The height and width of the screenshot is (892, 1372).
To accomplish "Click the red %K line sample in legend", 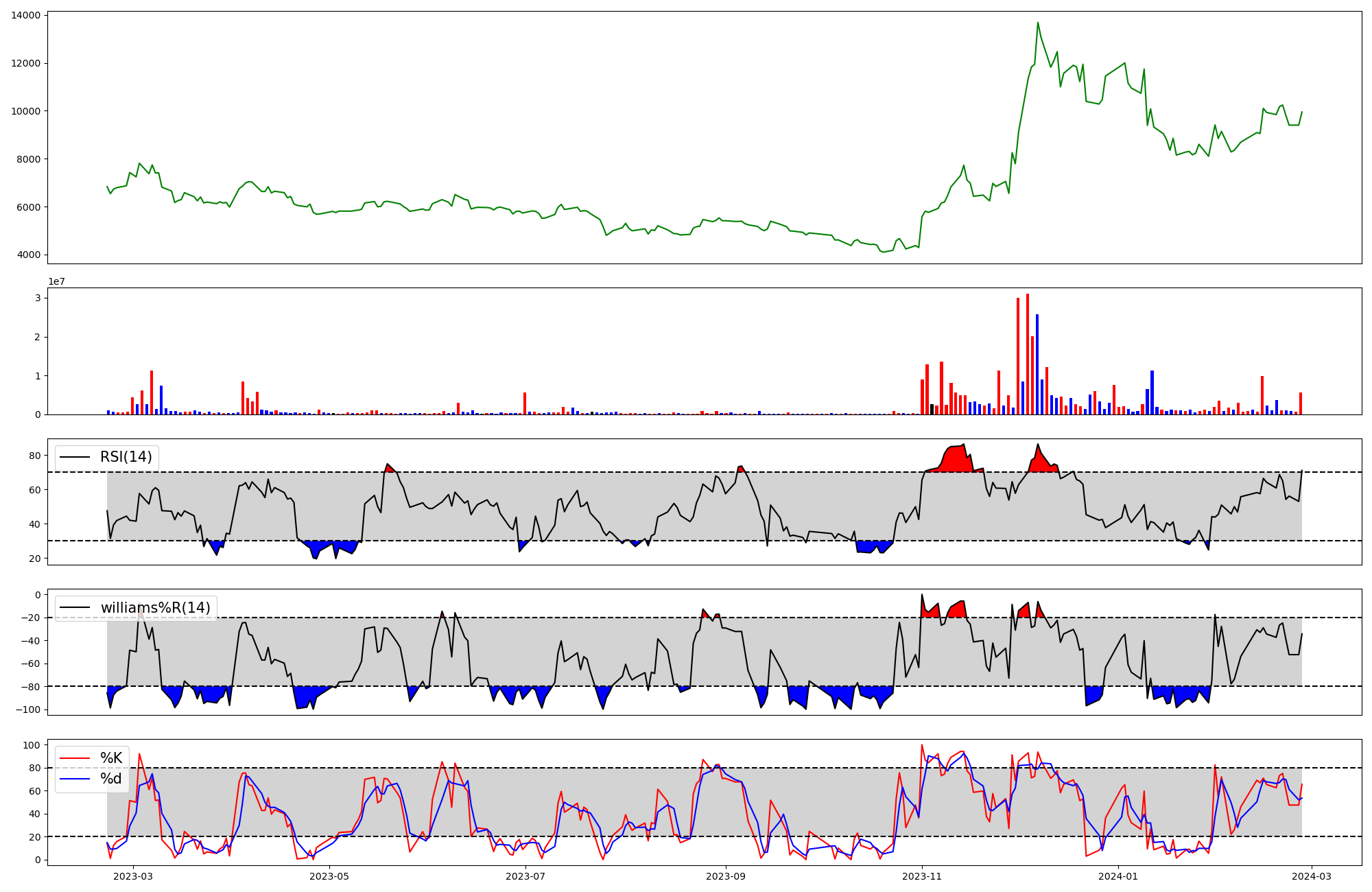I will [x=75, y=758].
